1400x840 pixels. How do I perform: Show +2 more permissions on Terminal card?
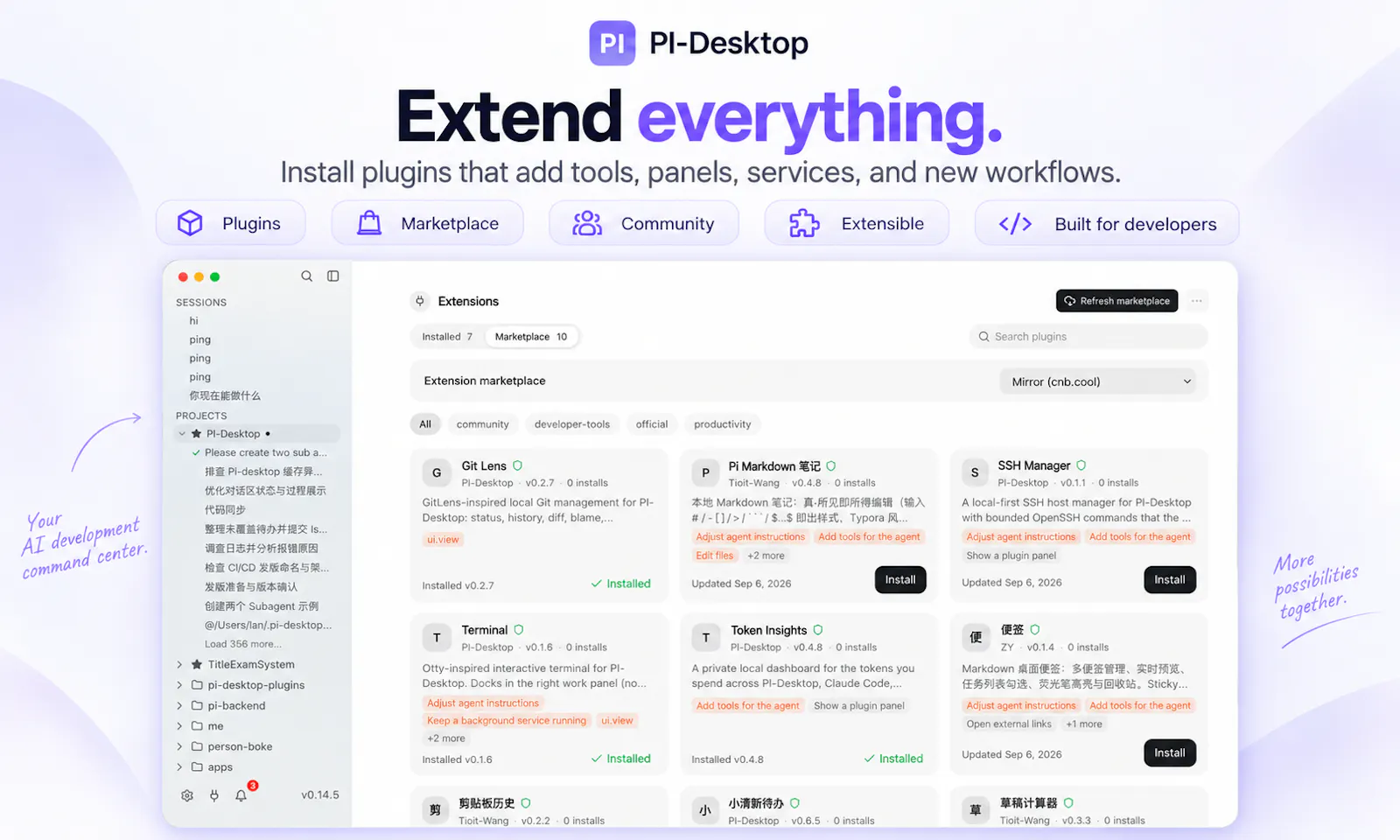click(x=446, y=738)
